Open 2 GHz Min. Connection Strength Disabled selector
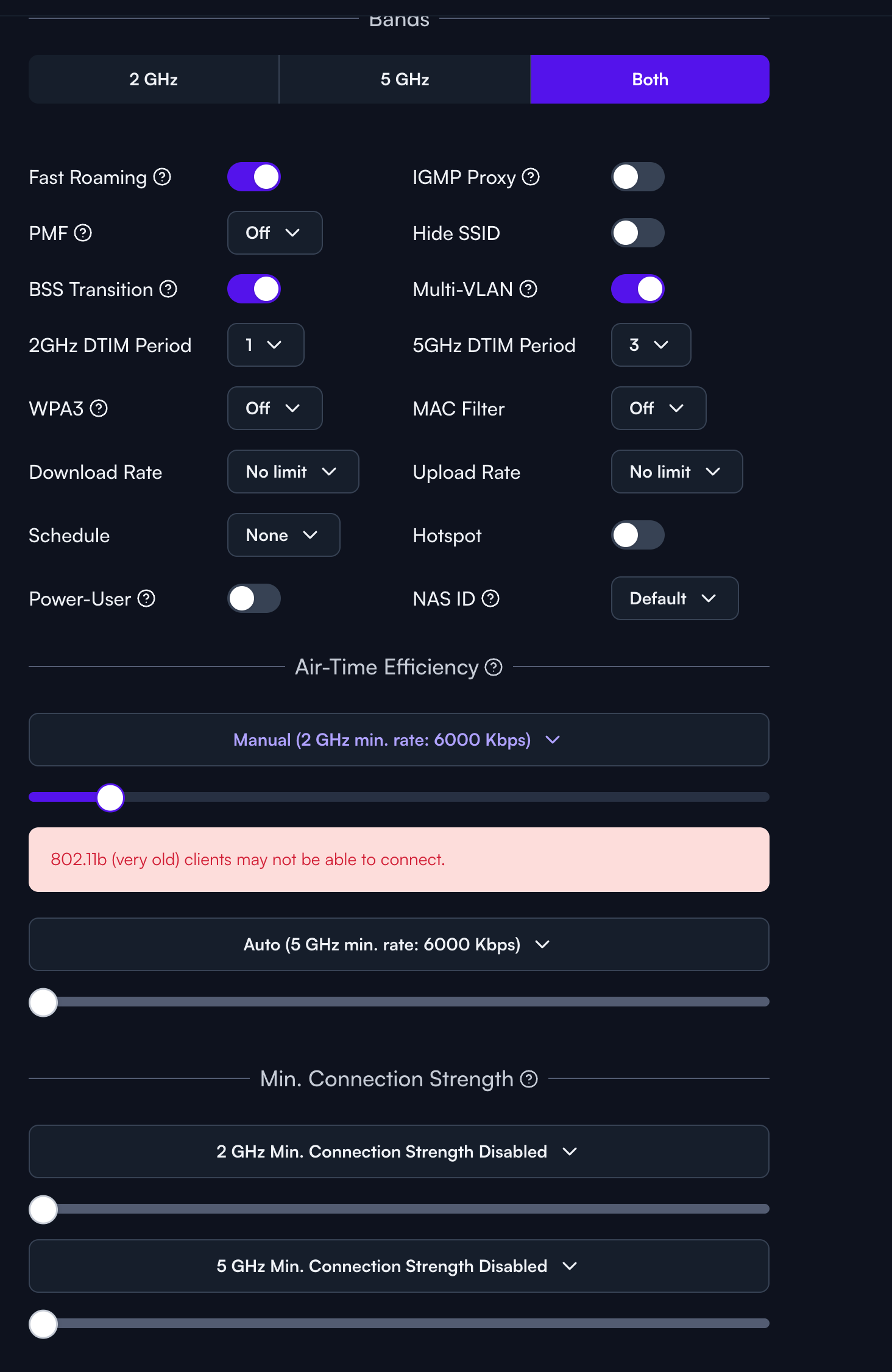The width and height of the screenshot is (892, 1372). pos(399,1151)
